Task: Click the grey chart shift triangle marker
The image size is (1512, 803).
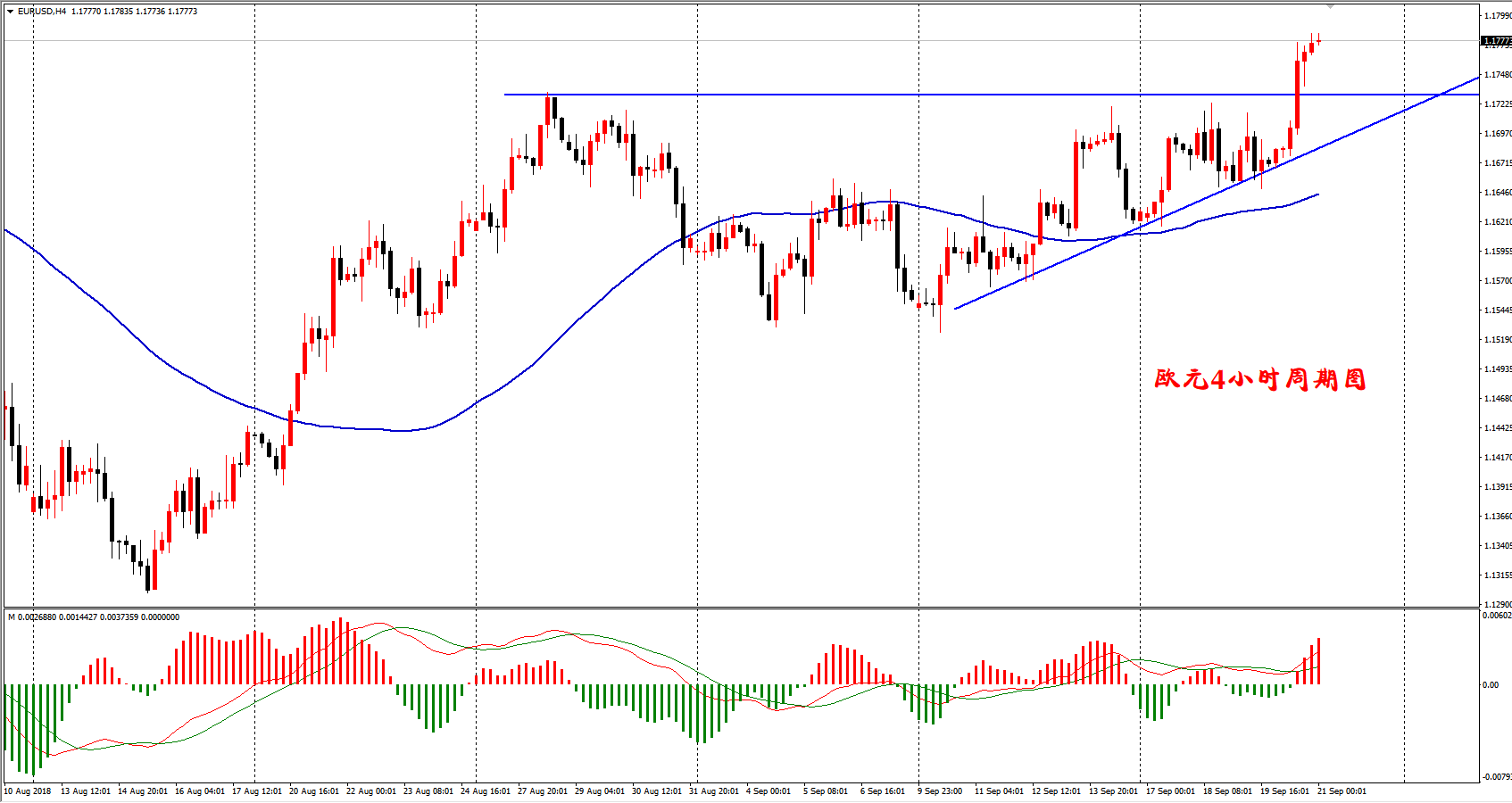Action: tap(1330, 6)
